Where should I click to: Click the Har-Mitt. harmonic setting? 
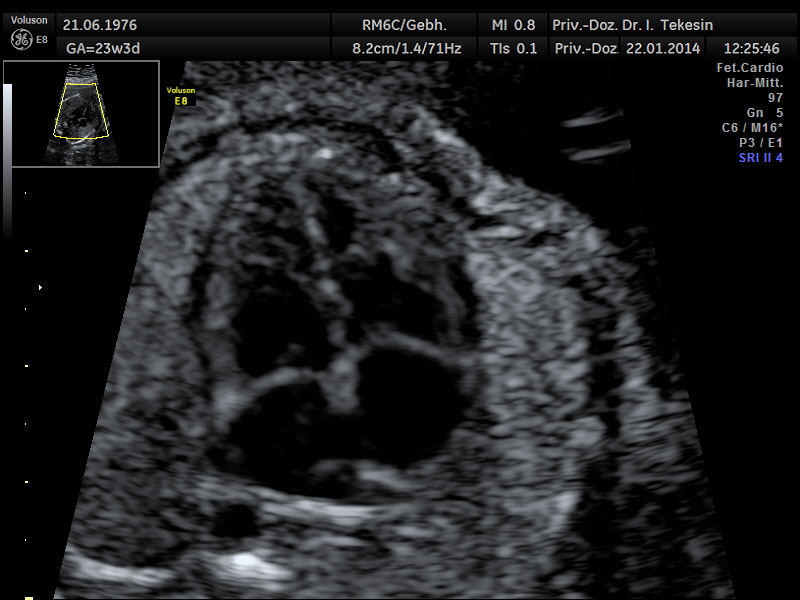[754, 83]
